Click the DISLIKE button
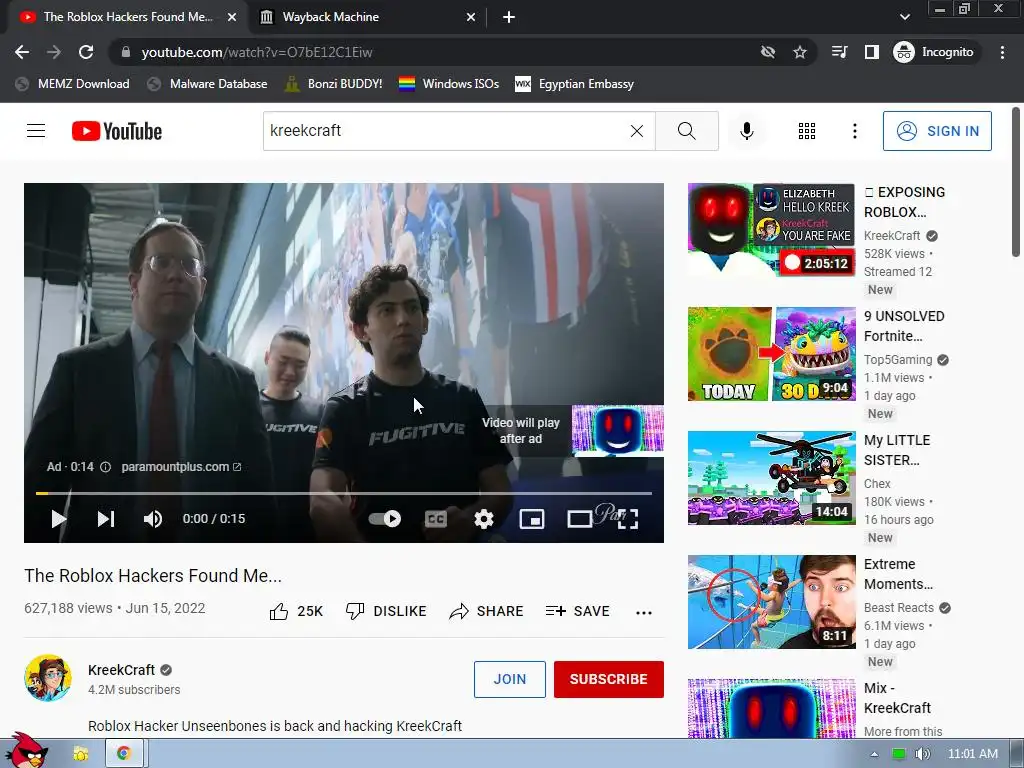Screen dimensions: 1024x768 [386, 611]
